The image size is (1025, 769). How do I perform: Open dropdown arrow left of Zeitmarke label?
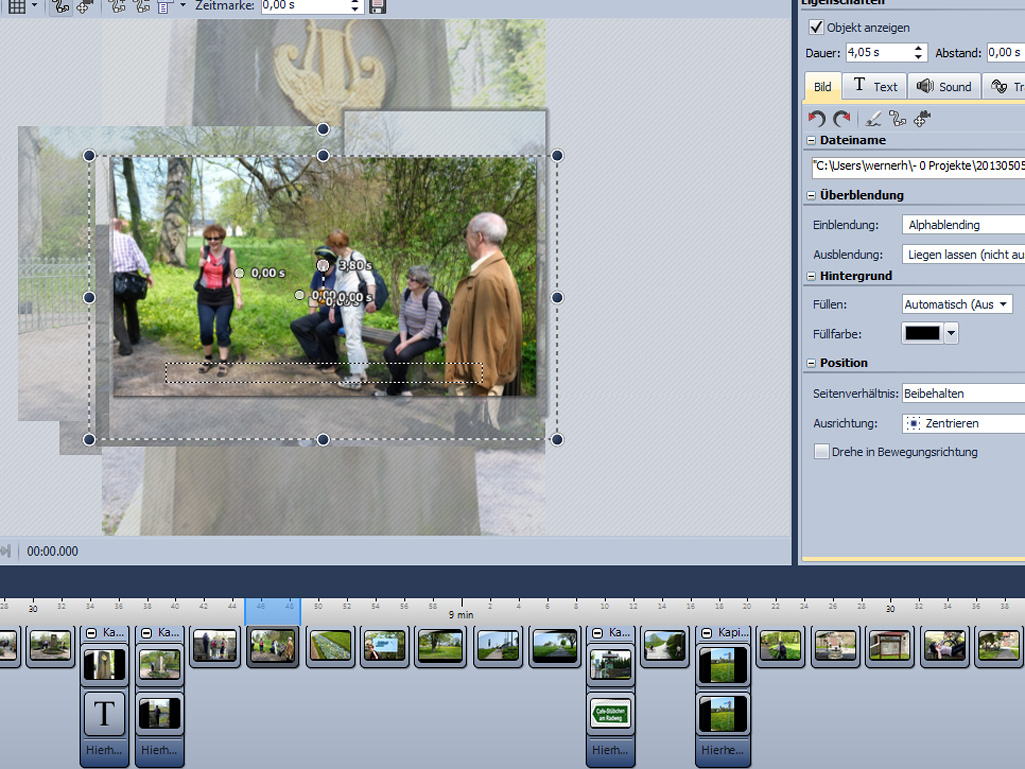[182, 5]
